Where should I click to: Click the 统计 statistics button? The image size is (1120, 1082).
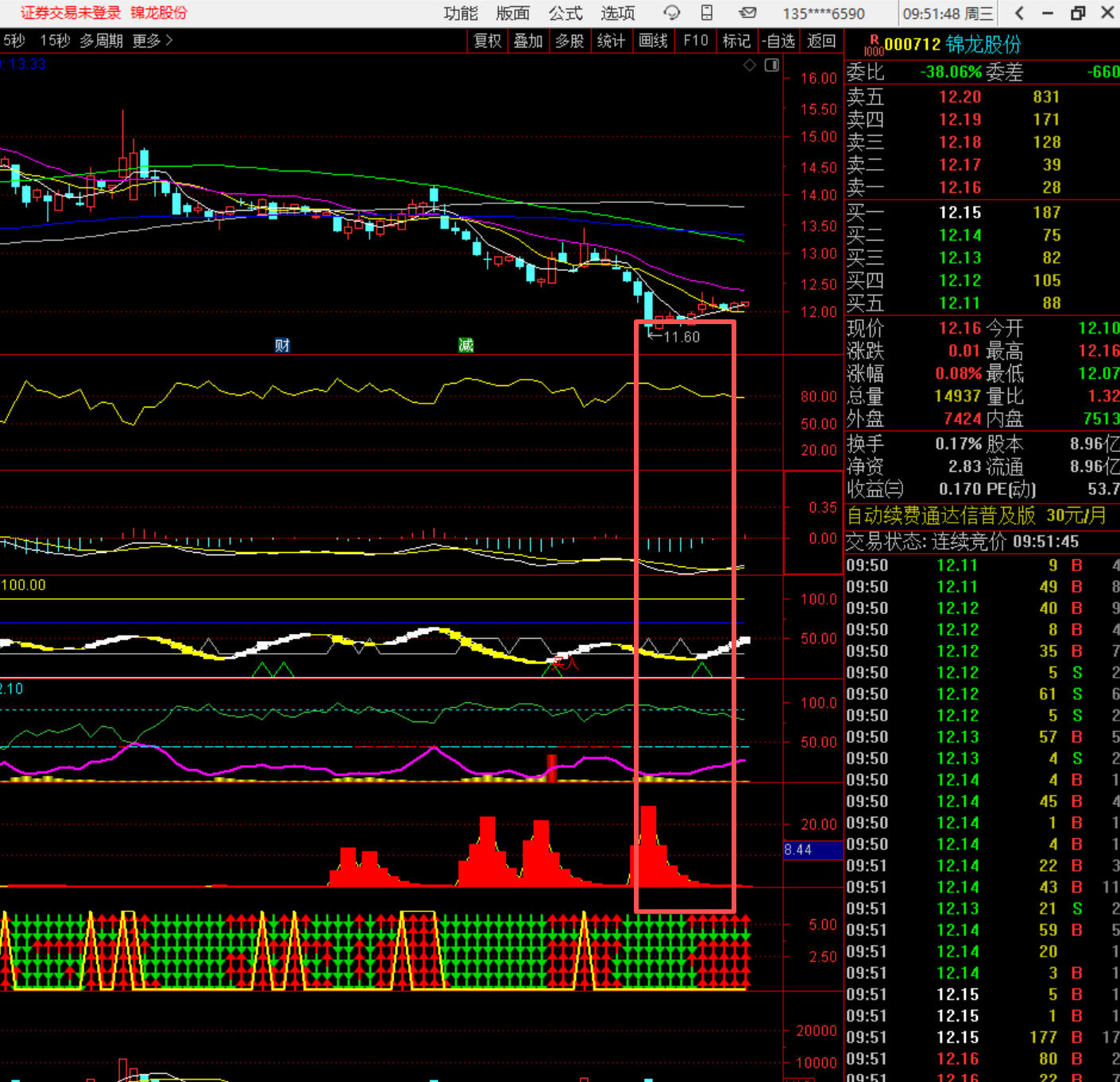point(611,41)
